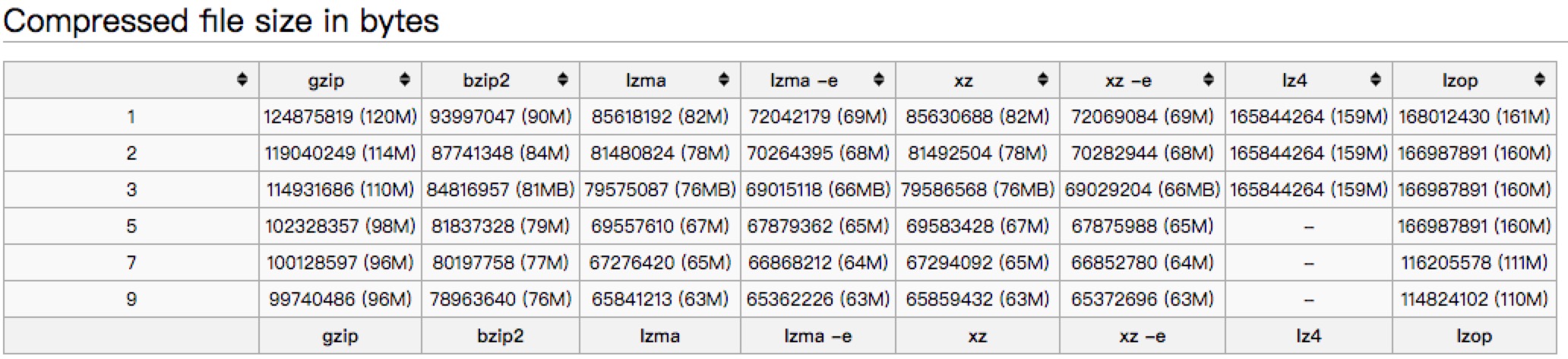Viewport: 1568px width, 359px height.
Task: Click the xz column sort icon
Action: [x=1043, y=80]
